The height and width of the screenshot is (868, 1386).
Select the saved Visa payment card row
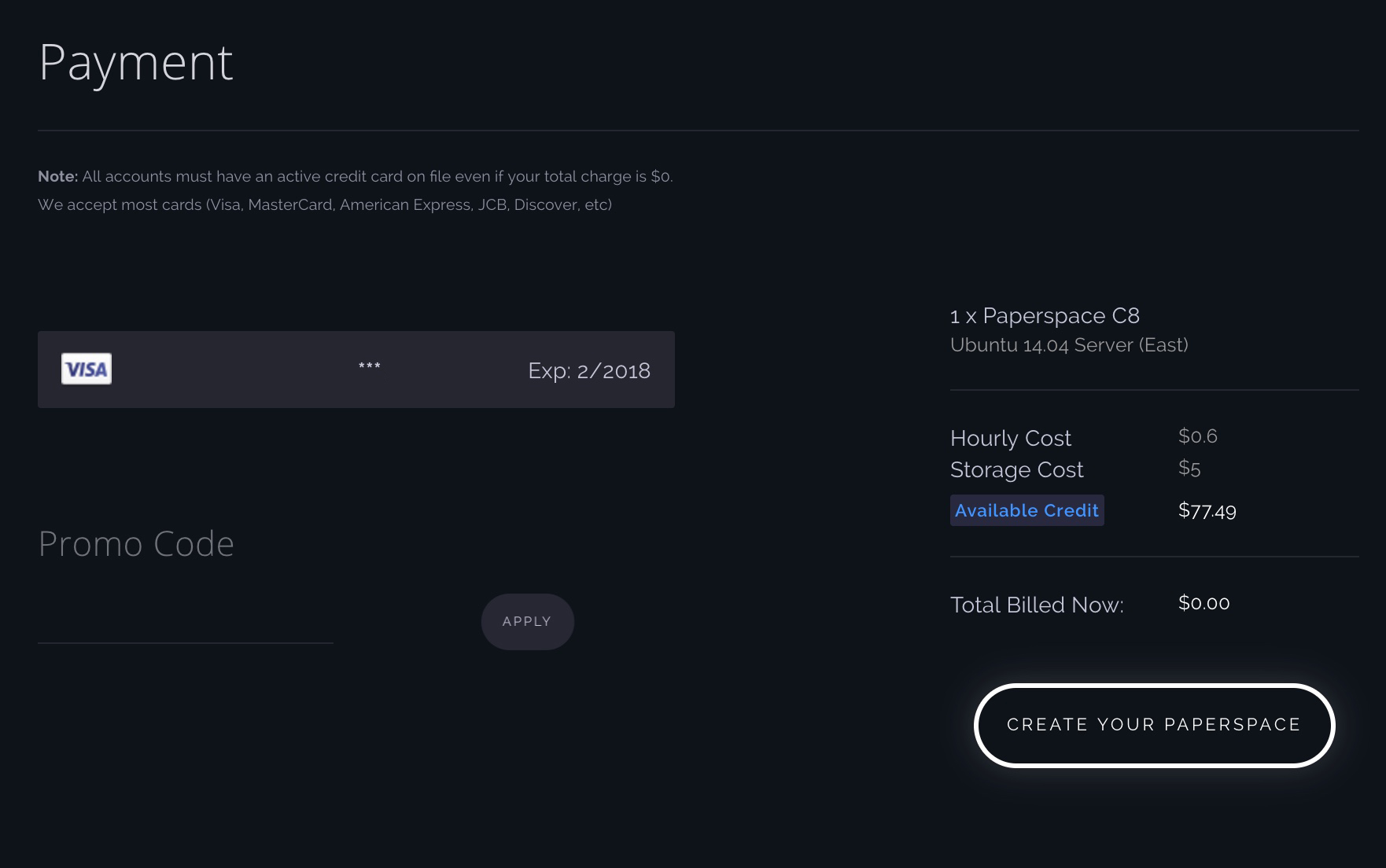pyautogui.click(x=356, y=369)
